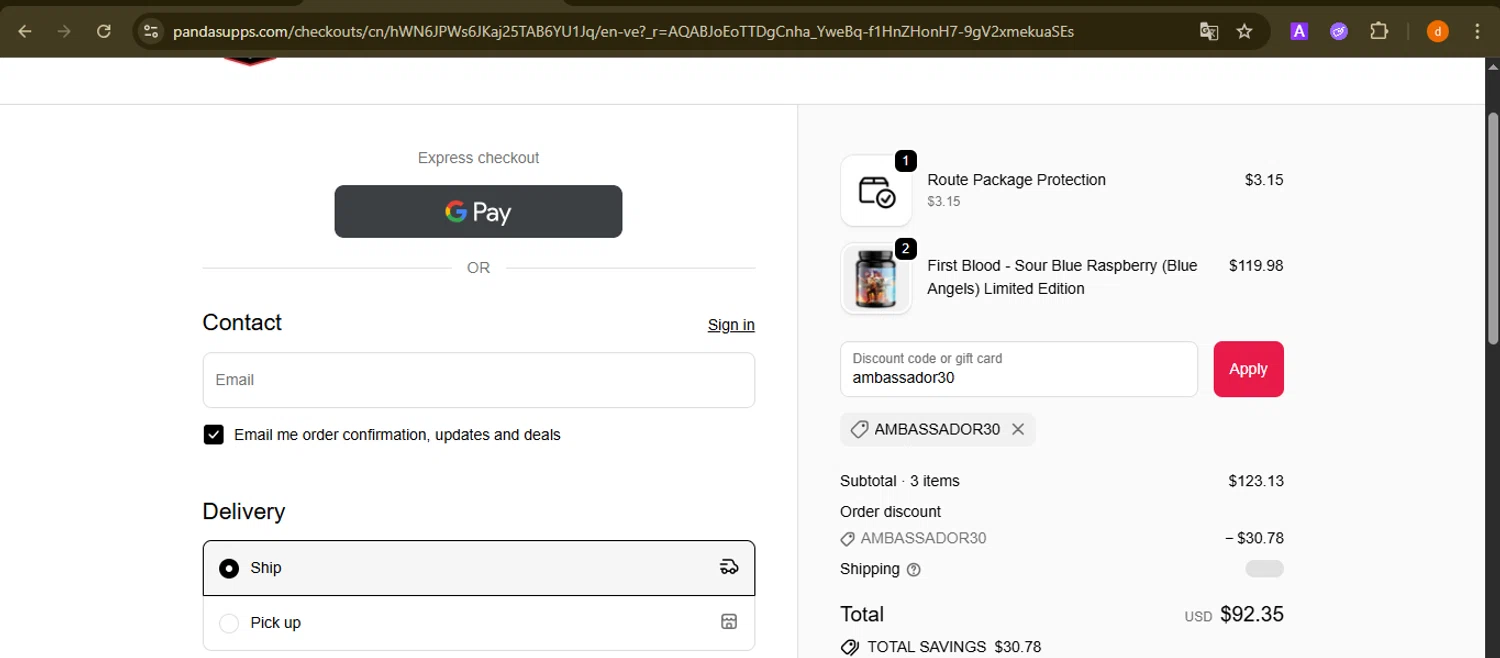Screen dimensions: 1500x658
Task: Open the round purple extension icon
Action: (x=1339, y=31)
